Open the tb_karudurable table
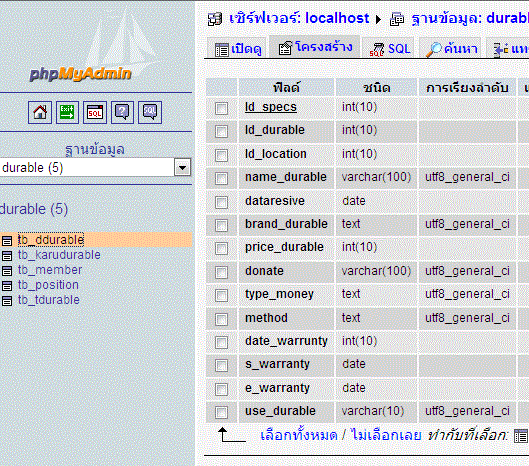 [59, 255]
